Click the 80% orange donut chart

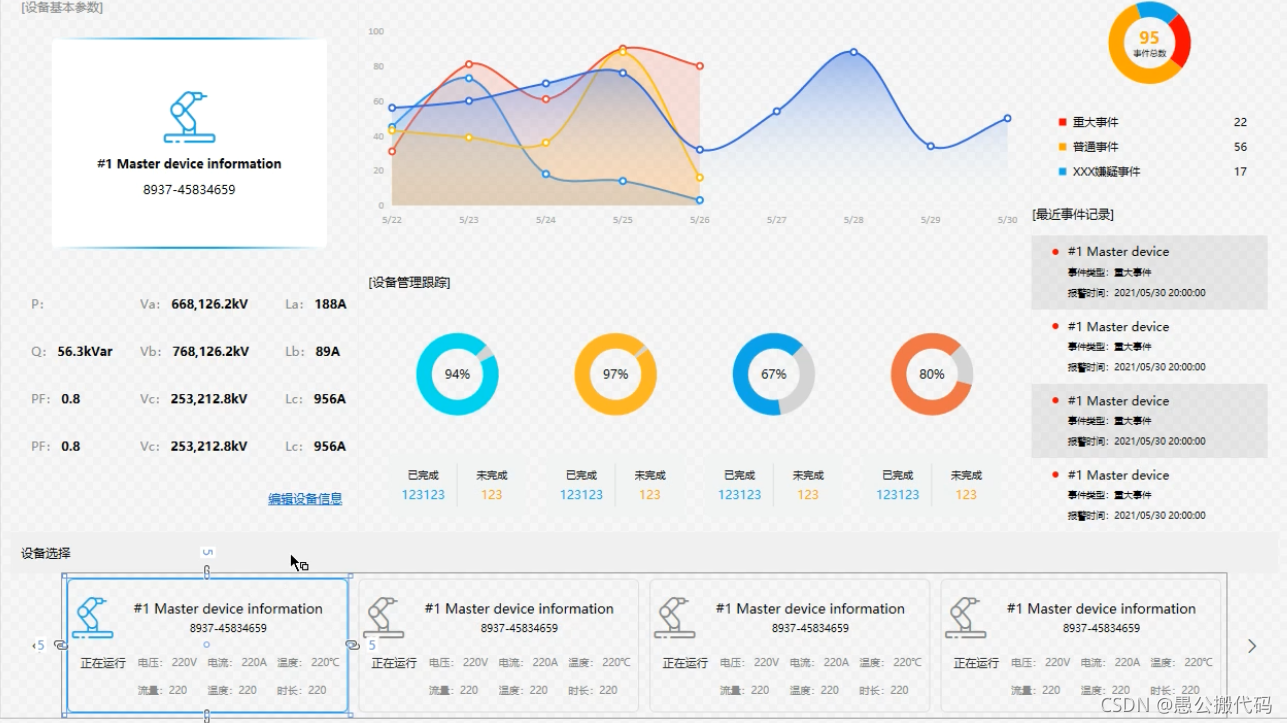tap(931, 374)
